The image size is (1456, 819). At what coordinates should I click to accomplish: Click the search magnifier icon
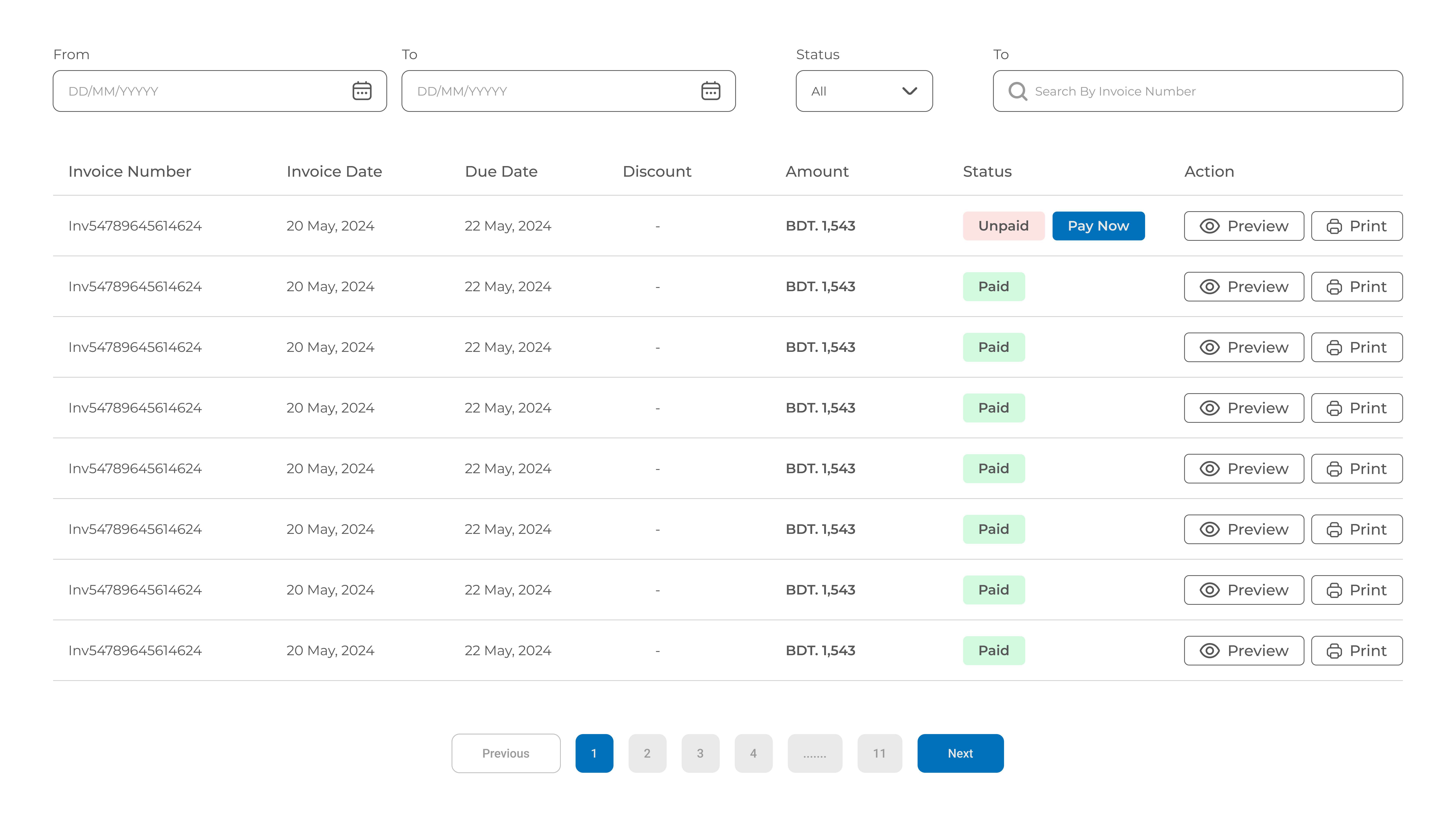(x=1017, y=91)
